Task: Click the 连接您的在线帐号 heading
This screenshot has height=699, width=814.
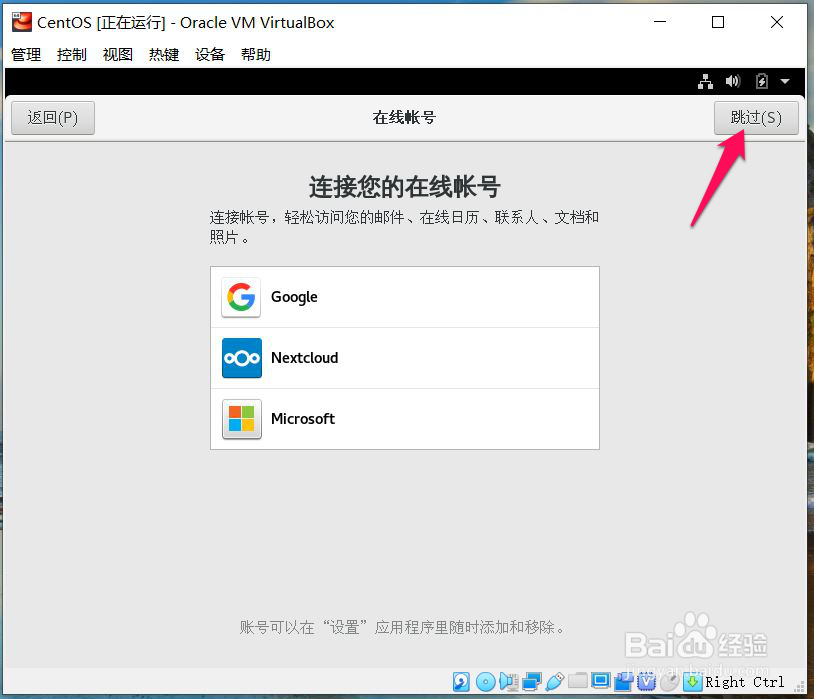Action: [404, 187]
